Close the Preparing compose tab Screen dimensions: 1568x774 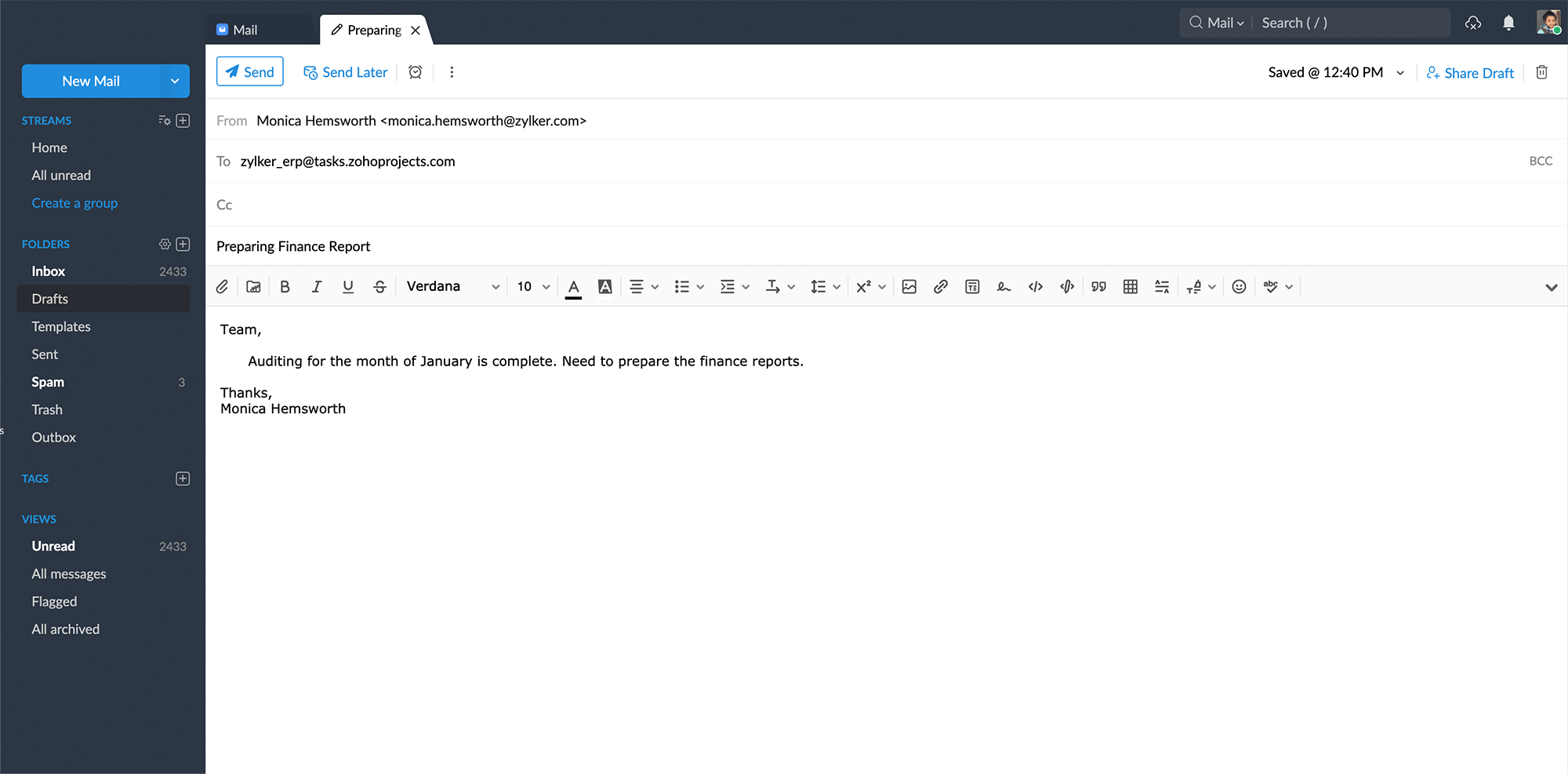[x=416, y=30]
